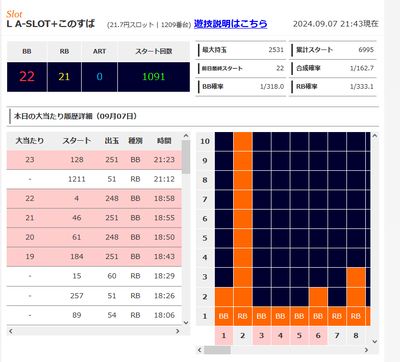
Task: Click the chart horizontal scroll right arrow
Action: tap(366, 350)
